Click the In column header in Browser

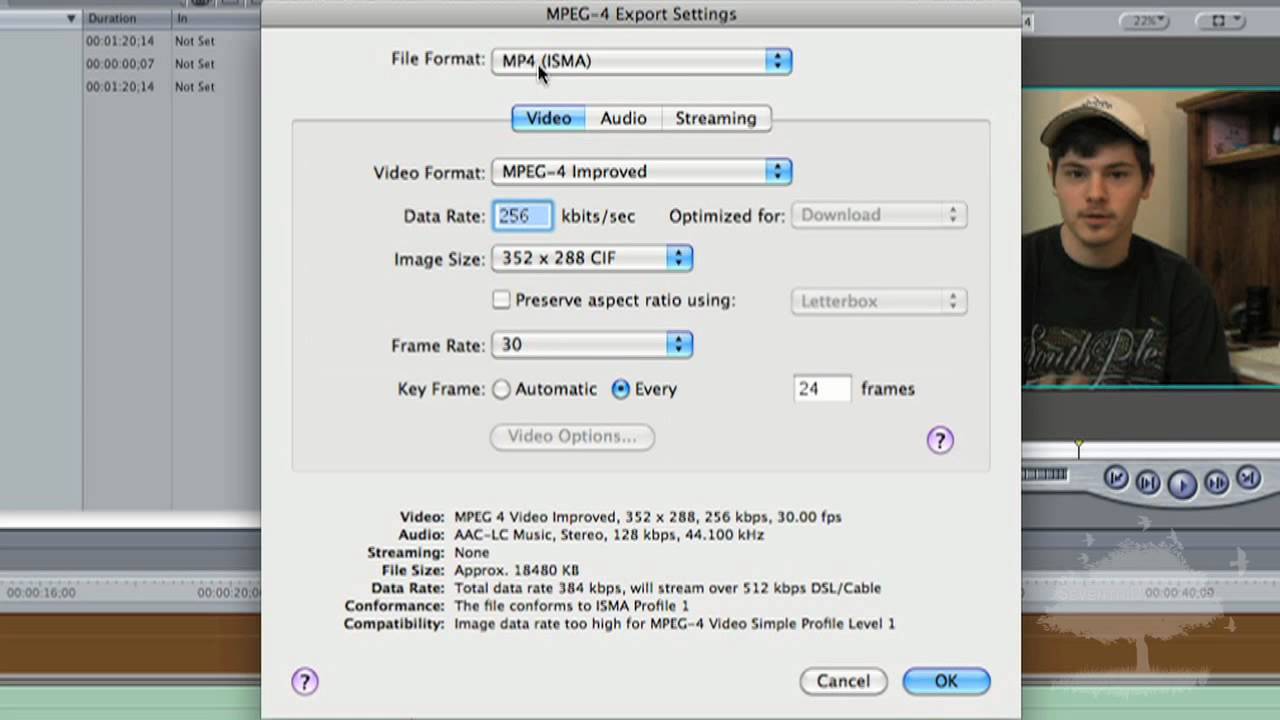216,18
